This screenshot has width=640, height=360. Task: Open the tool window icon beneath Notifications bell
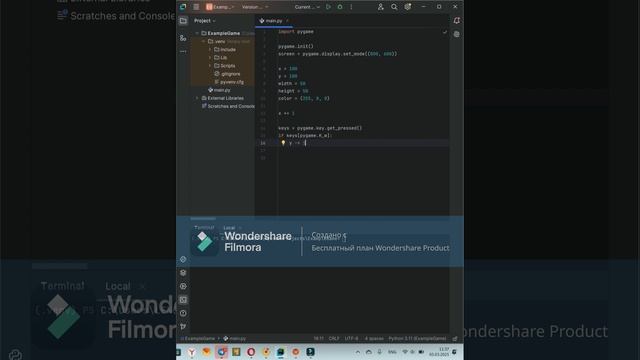click(x=457, y=34)
